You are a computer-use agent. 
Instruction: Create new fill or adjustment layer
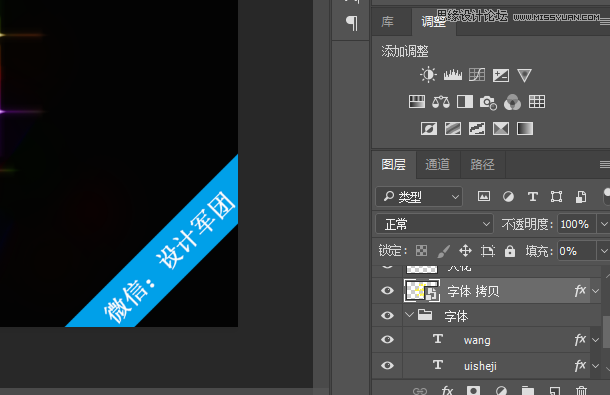point(501,390)
